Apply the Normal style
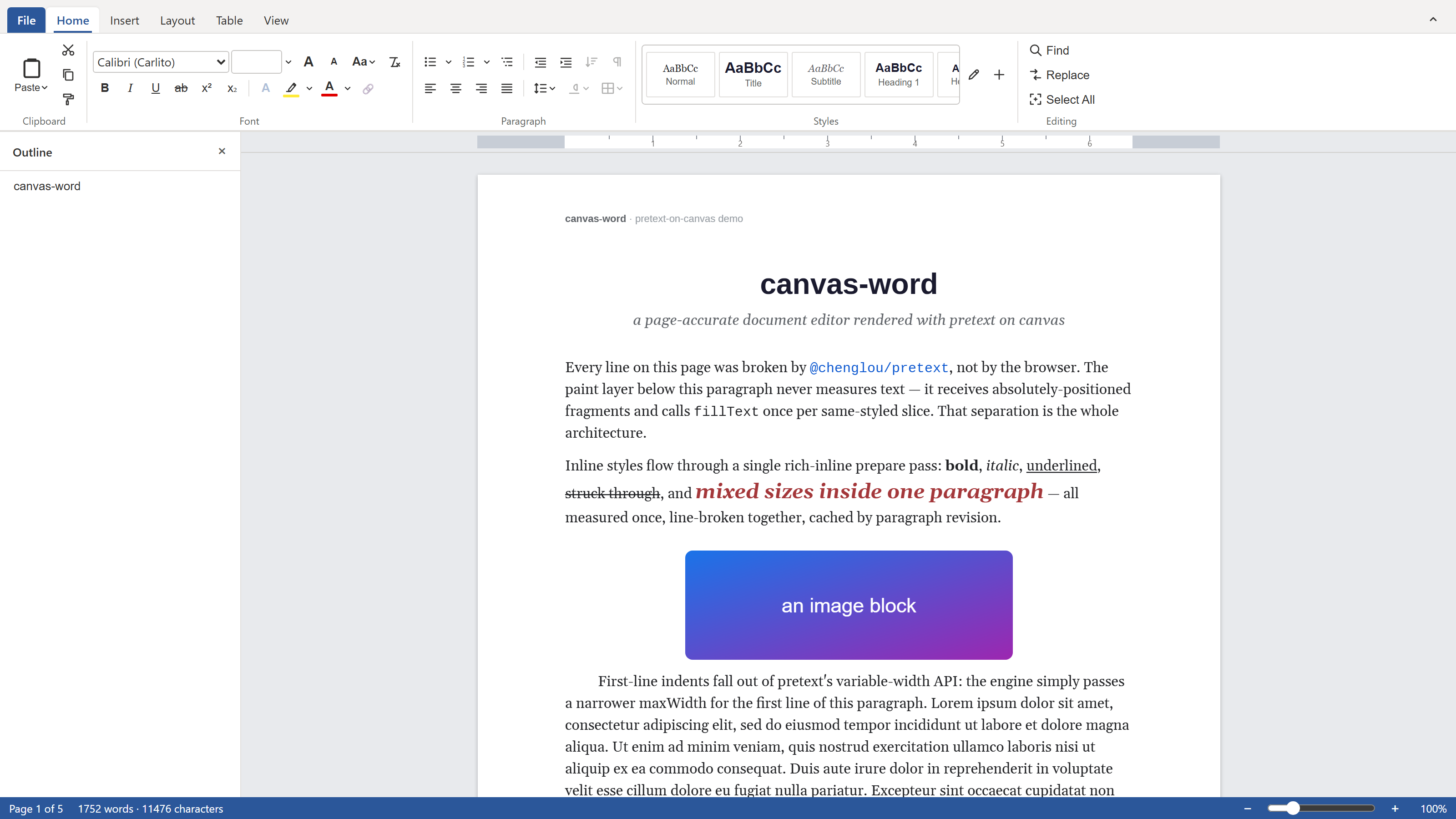Image resolution: width=1456 pixels, height=819 pixels. tap(680, 75)
